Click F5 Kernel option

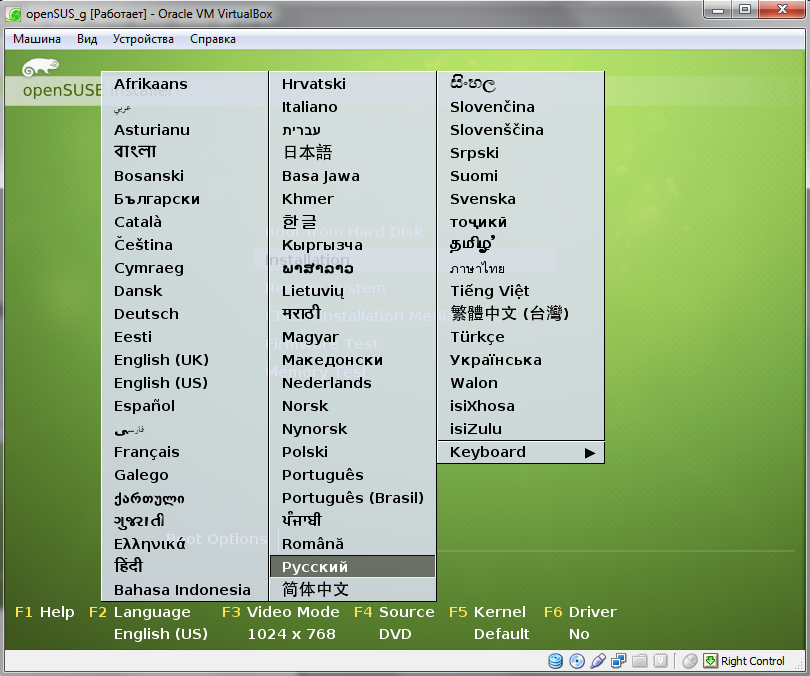point(487,612)
